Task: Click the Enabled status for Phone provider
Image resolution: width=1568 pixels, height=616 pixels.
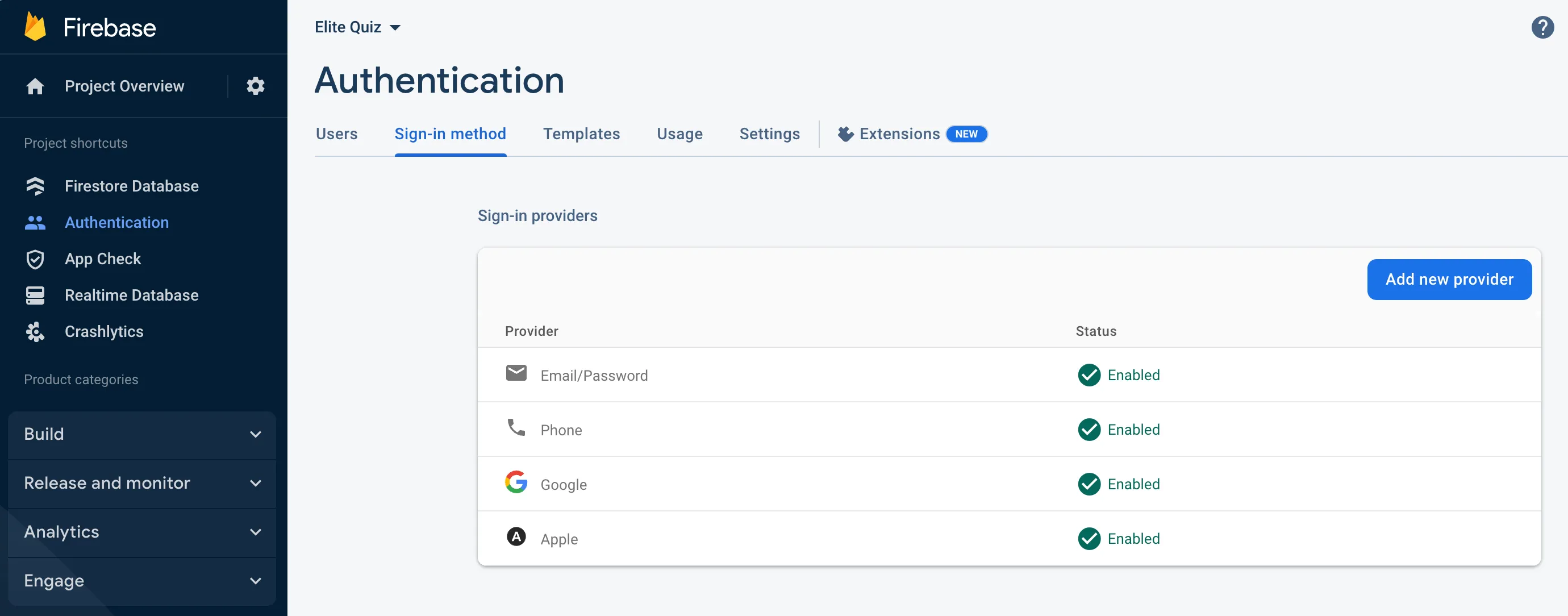Action: point(1119,430)
